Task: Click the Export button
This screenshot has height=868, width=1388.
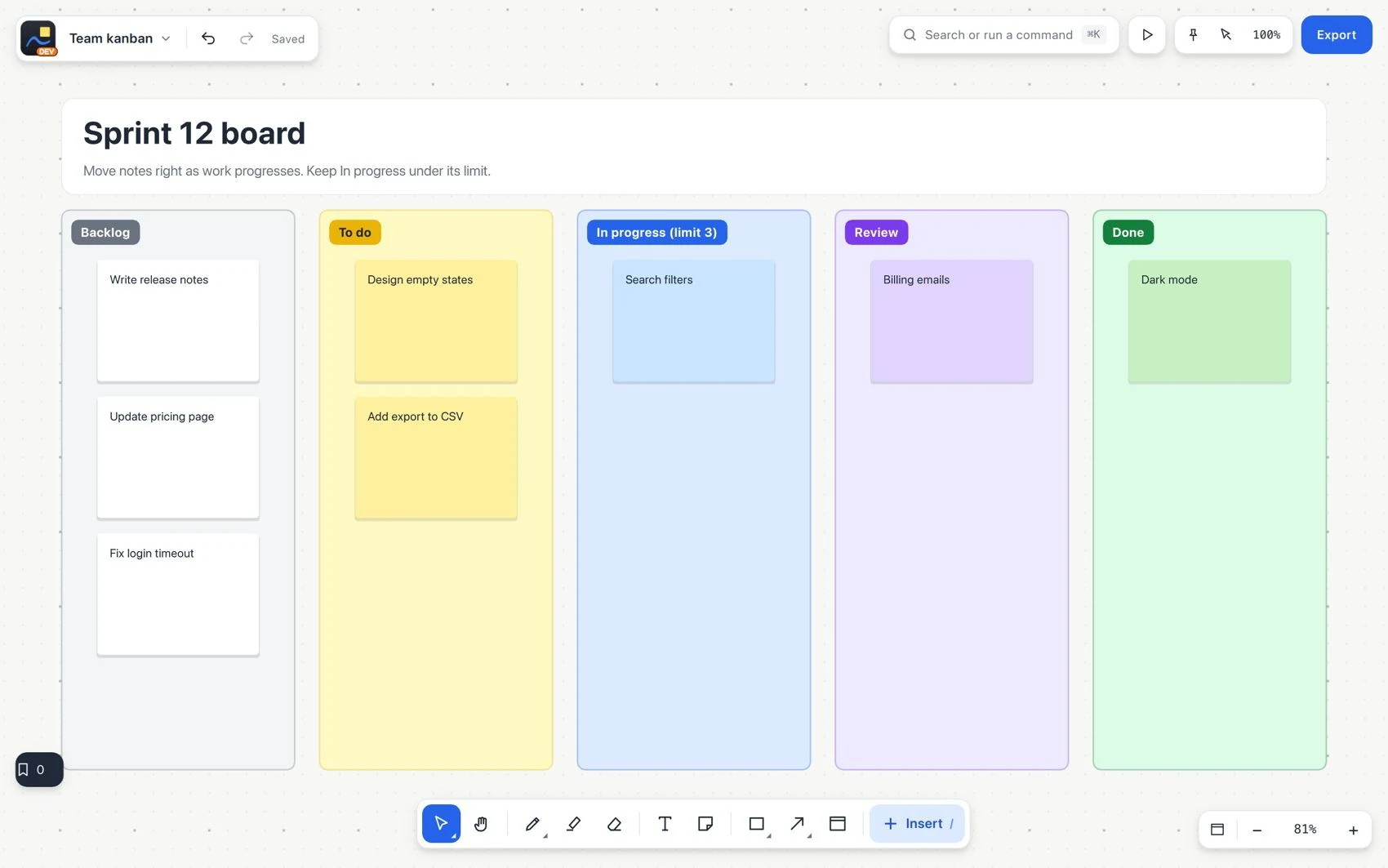Action: [1337, 35]
